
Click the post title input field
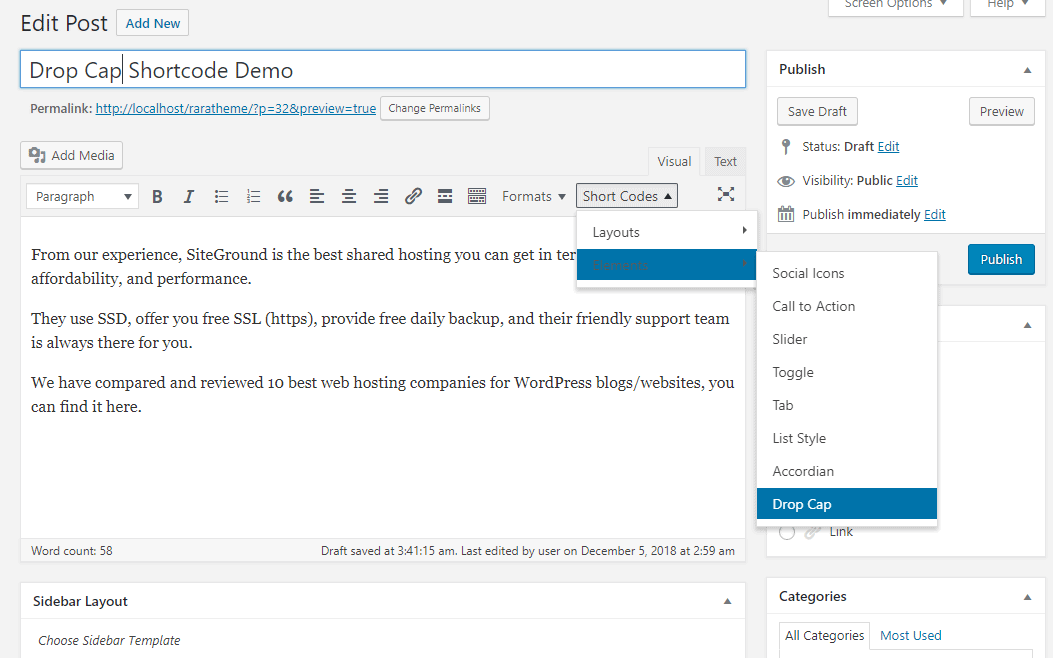click(382, 70)
